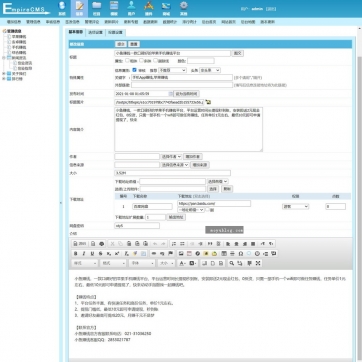Open the 头条 (headline) level dropdown
This screenshot has width=362, height=362.
pyautogui.click(x=210, y=70)
